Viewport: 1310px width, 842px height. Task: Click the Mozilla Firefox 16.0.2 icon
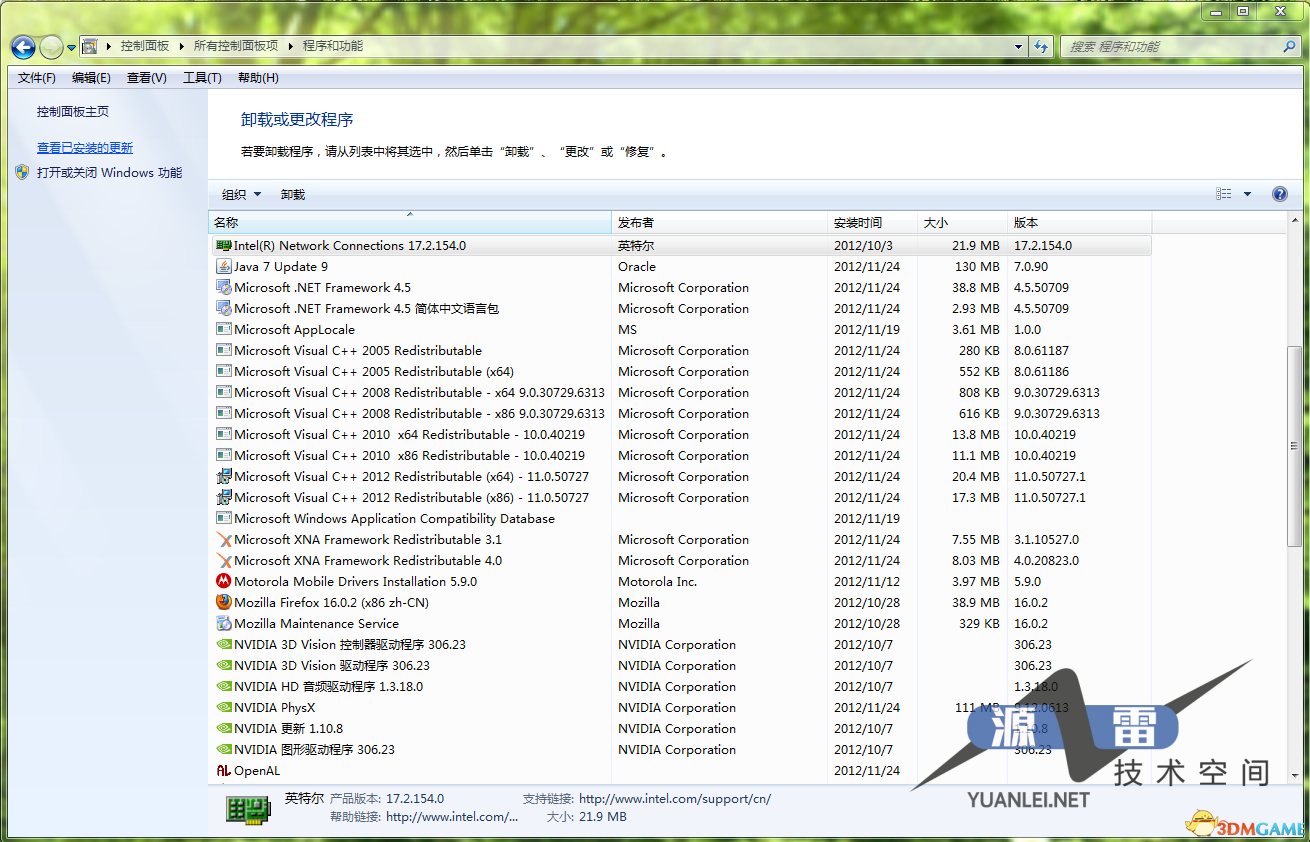point(224,603)
